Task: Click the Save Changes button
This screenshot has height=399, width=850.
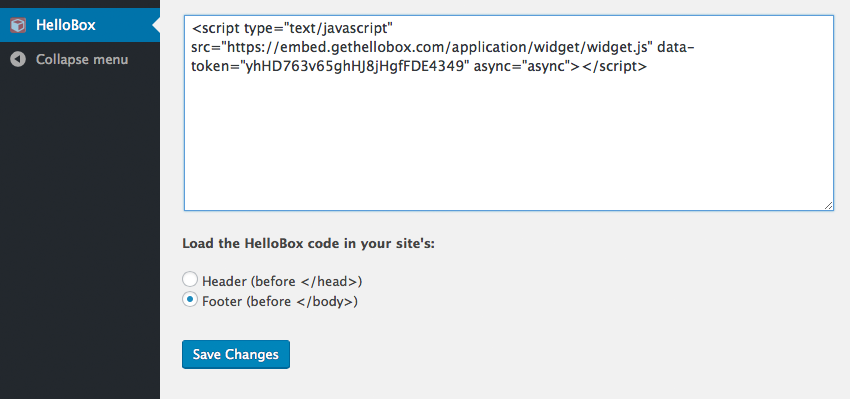Action: tap(236, 355)
